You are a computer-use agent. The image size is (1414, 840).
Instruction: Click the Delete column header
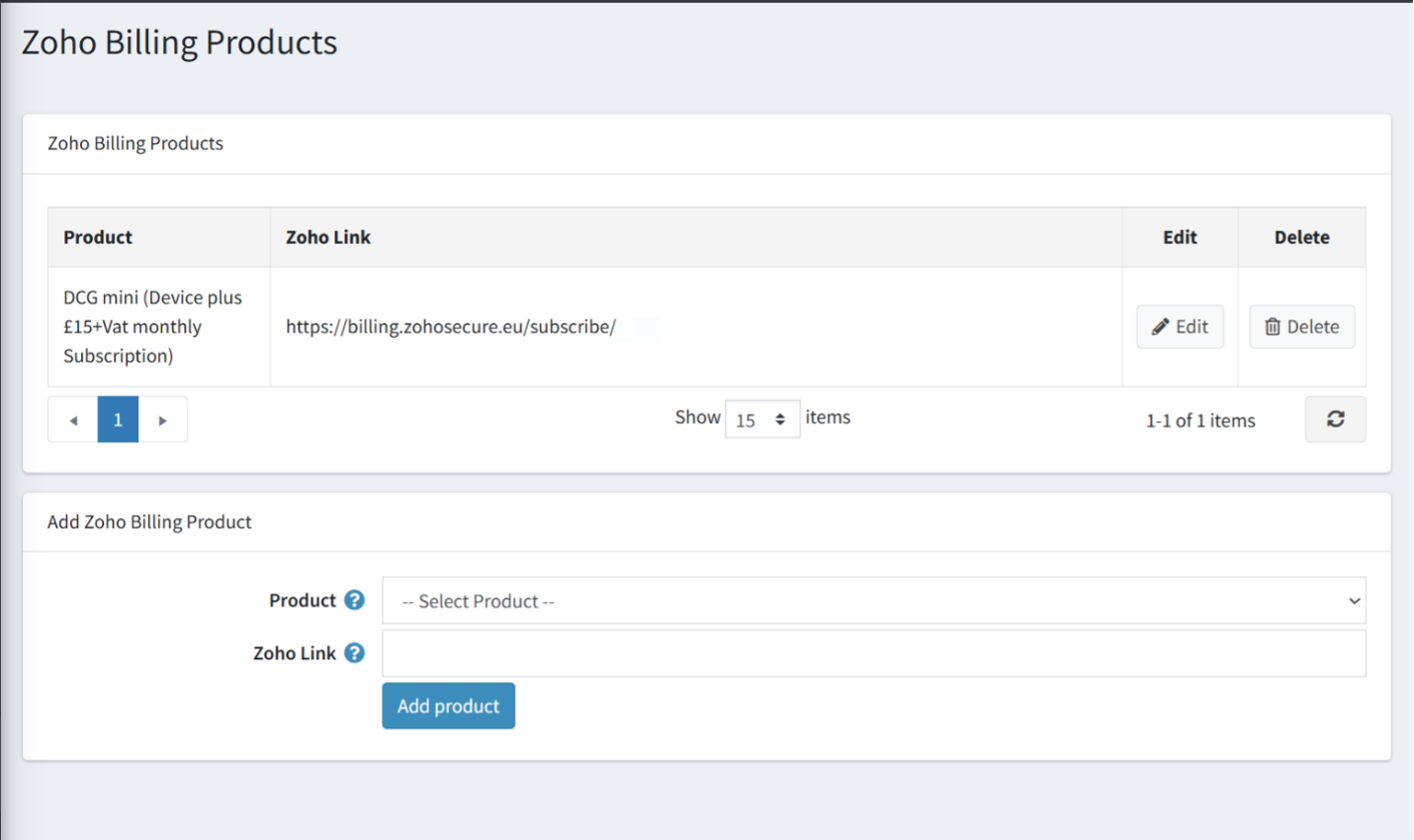pyautogui.click(x=1302, y=237)
